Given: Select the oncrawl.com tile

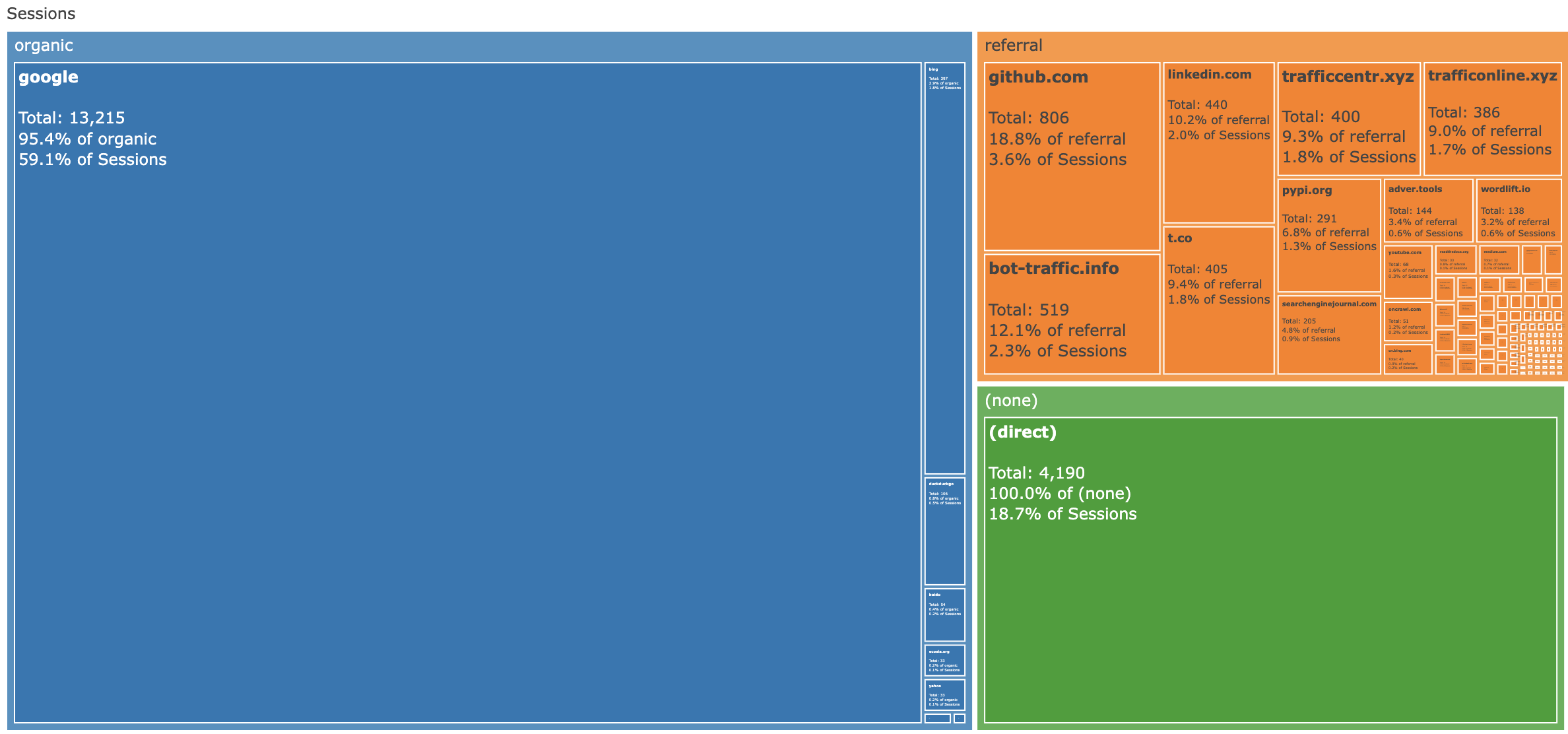Looking at the screenshot, I should pos(1408,321).
